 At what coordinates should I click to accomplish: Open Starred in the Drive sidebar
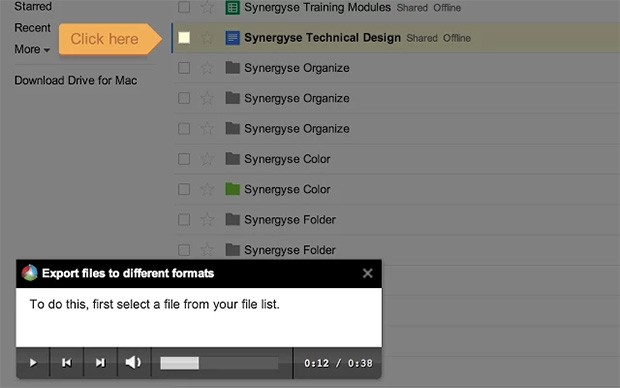33,6
